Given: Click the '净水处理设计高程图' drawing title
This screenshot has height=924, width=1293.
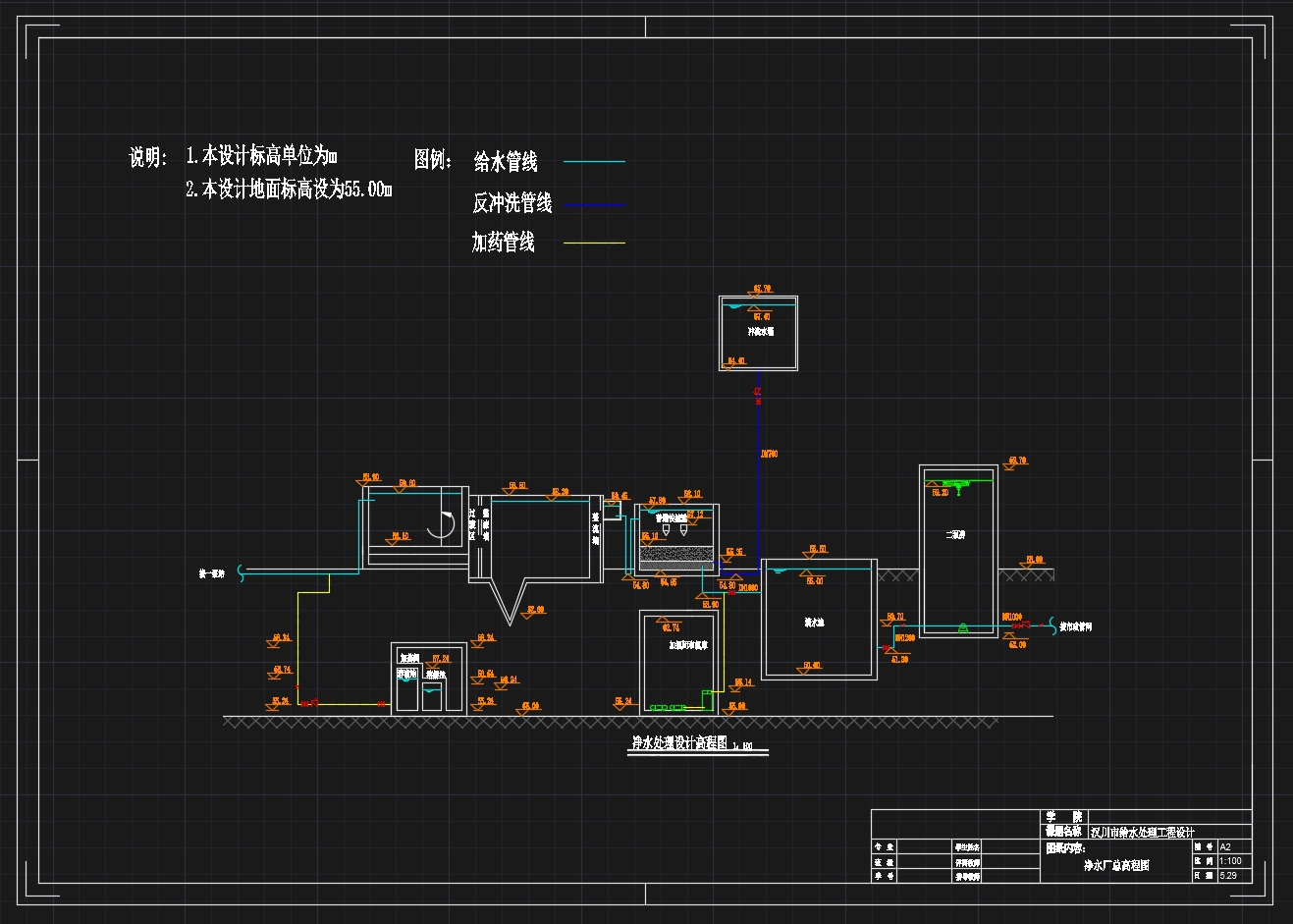Looking at the screenshot, I should click(x=679, y=743).
